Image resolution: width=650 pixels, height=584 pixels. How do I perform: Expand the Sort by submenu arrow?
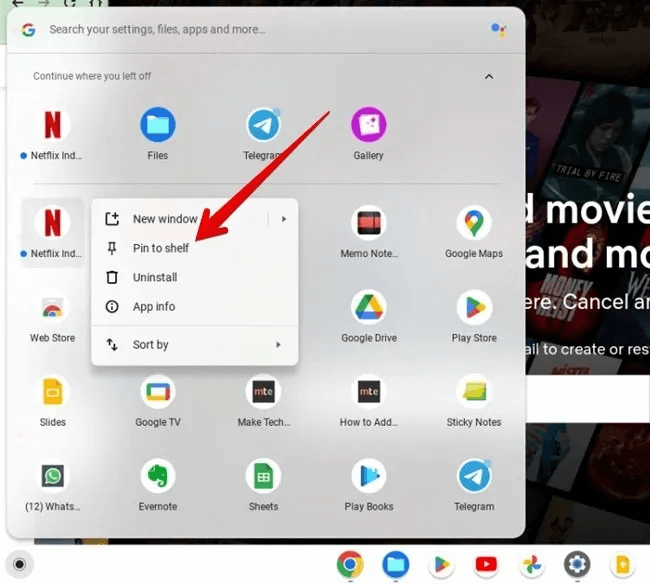(x=279, y=344)
